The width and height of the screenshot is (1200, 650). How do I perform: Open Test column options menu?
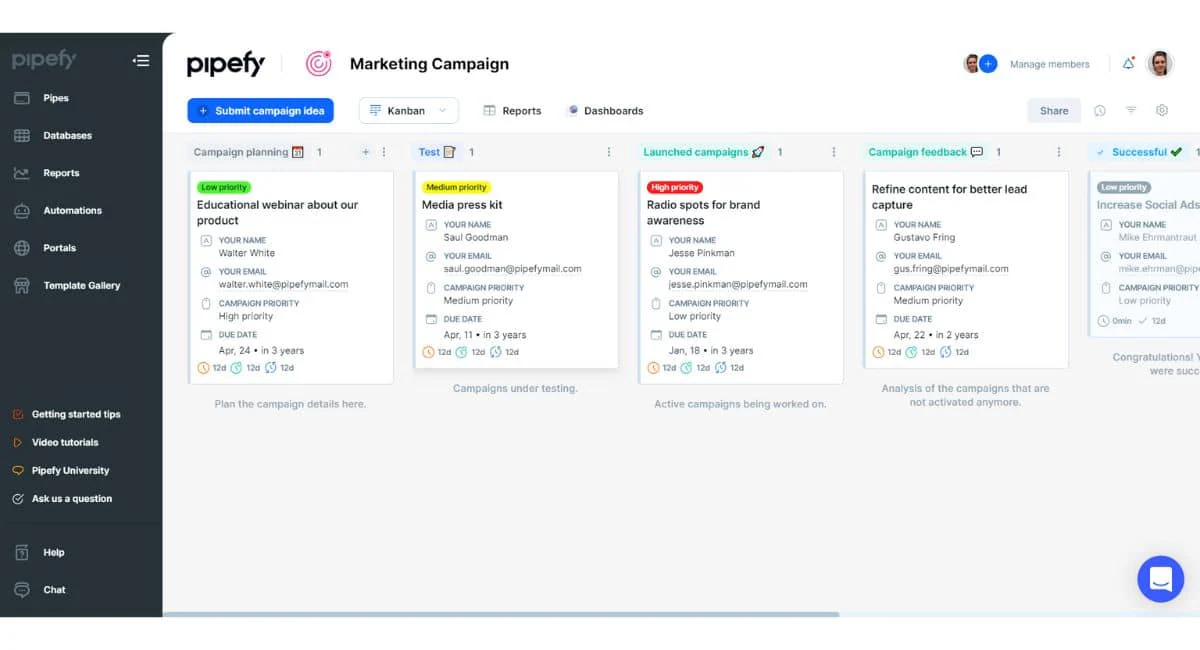(609, 152)
